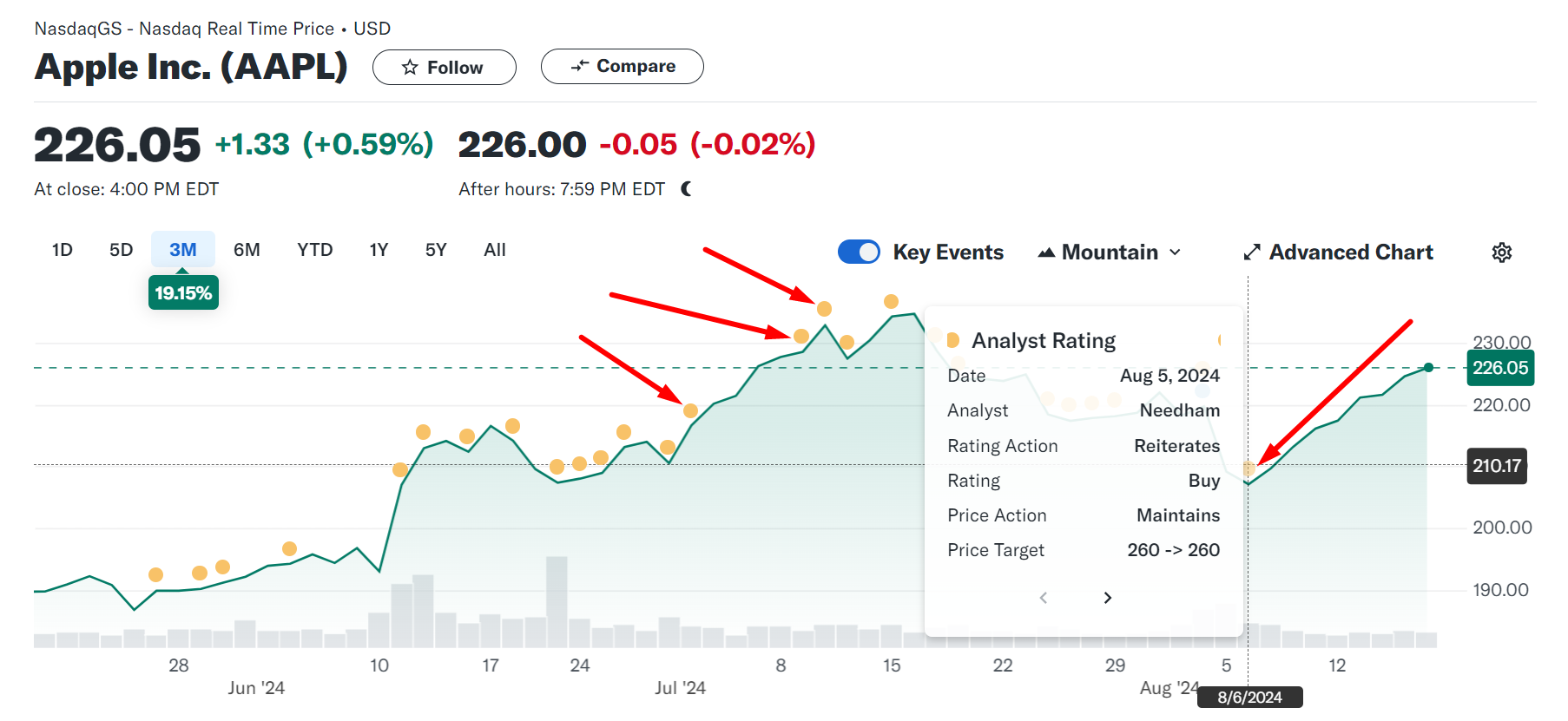The width and height of the screenshot is (1568, 721).
Task: Expand the Mountain chart type dropdown
Action: 1175,252
